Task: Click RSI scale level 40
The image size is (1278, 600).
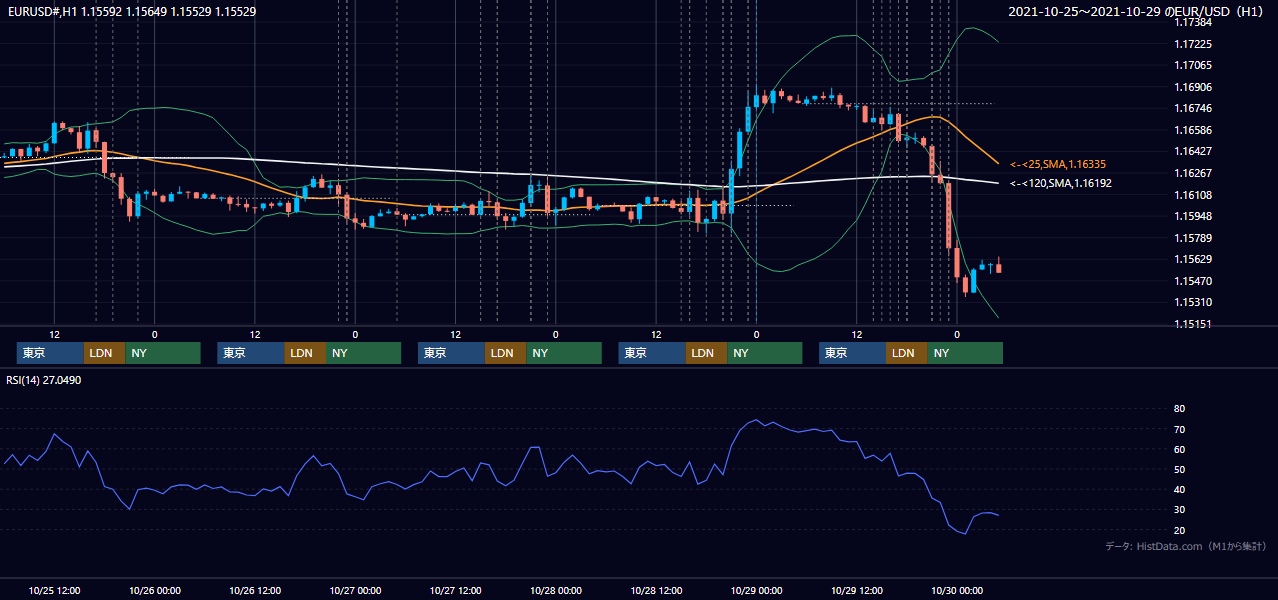Action: point(1179,489)
